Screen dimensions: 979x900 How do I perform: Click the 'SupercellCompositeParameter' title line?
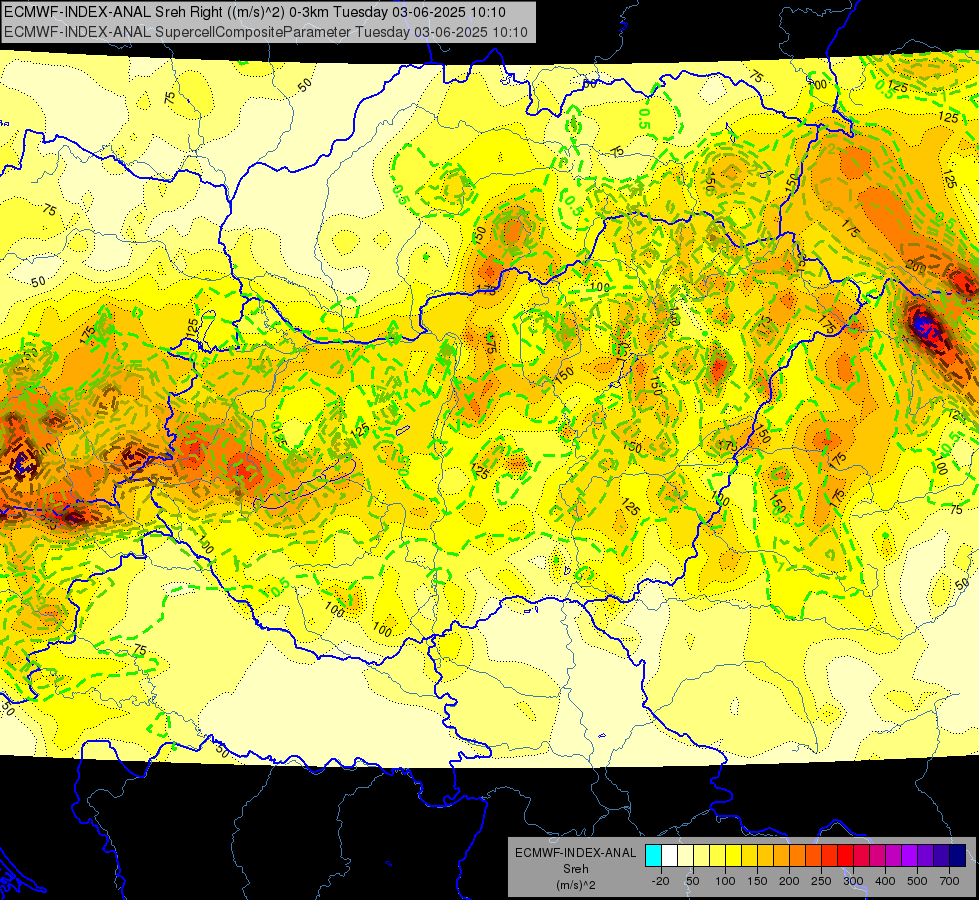coord(266,32)
